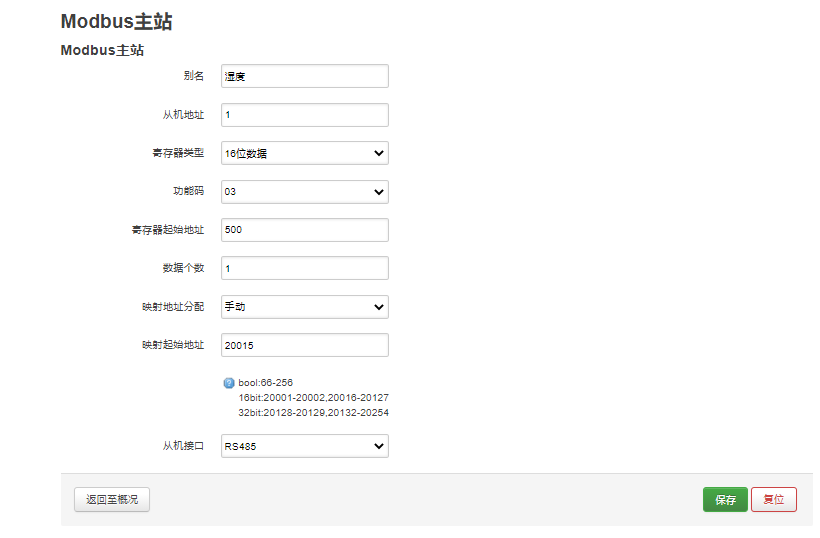Click the bool:66-256 hint text

(x=265, y=383)
